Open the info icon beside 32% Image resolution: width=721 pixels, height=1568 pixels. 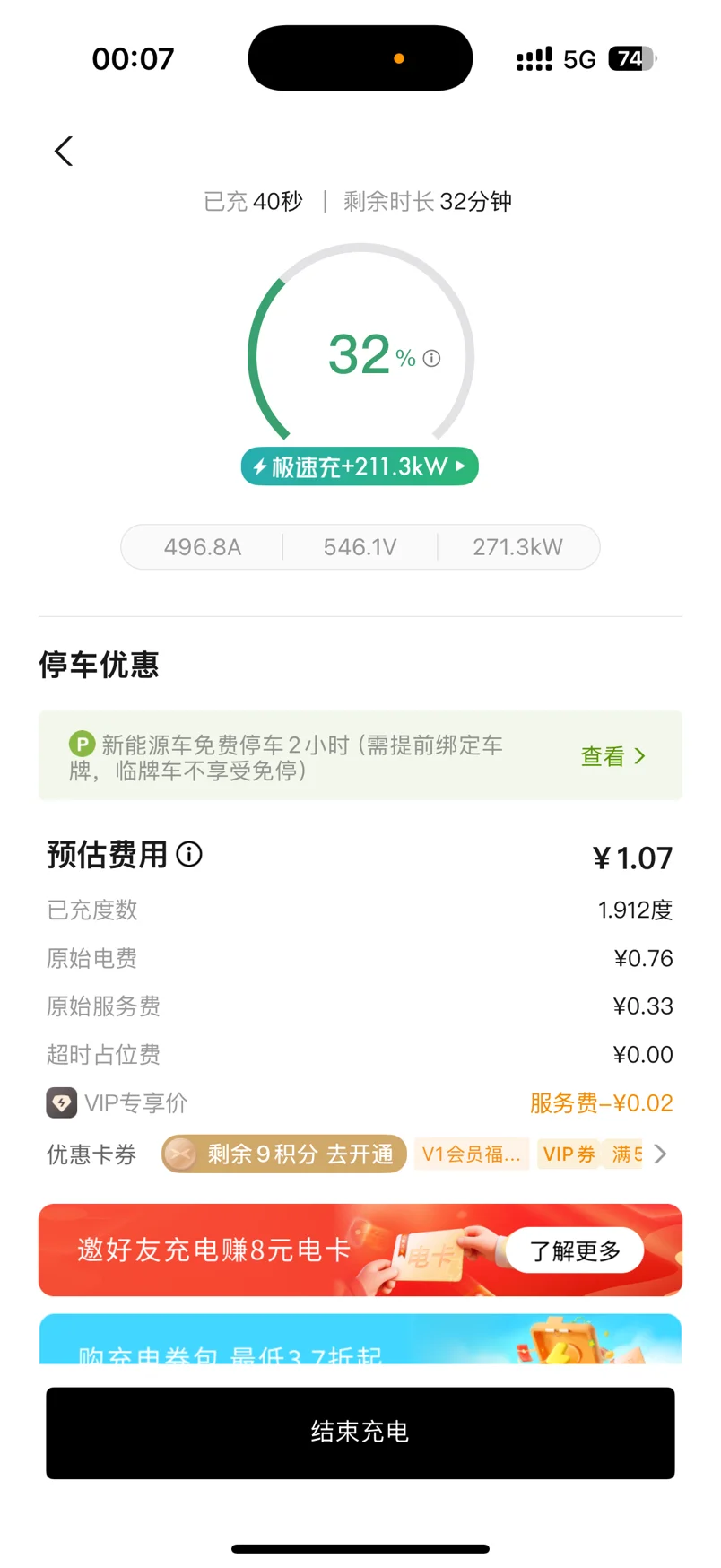[x=431, y=359]
